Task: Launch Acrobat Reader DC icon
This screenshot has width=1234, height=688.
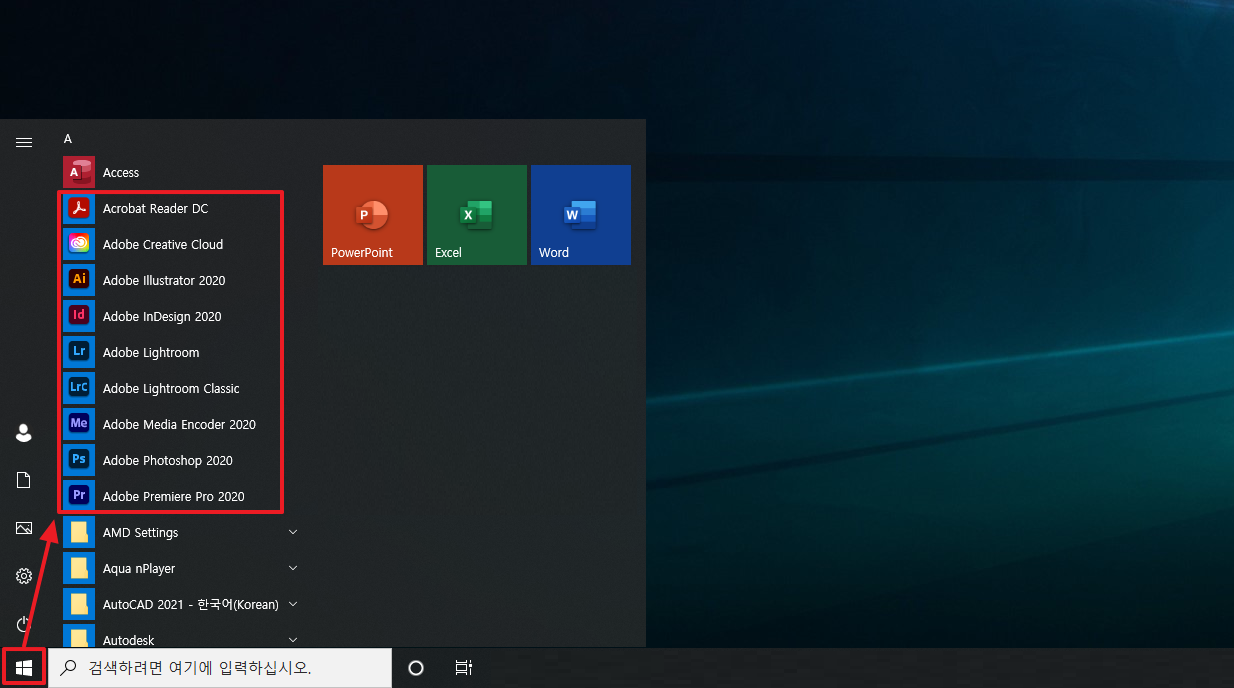Action: 79,208
